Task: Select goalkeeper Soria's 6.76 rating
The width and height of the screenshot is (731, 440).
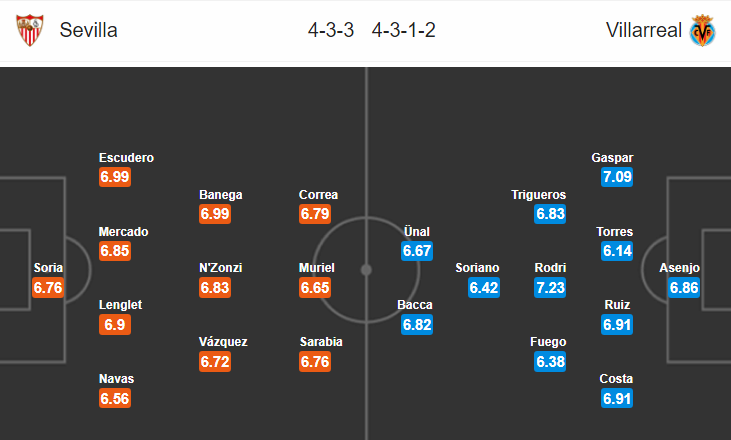Action: [x=48, y=288]
